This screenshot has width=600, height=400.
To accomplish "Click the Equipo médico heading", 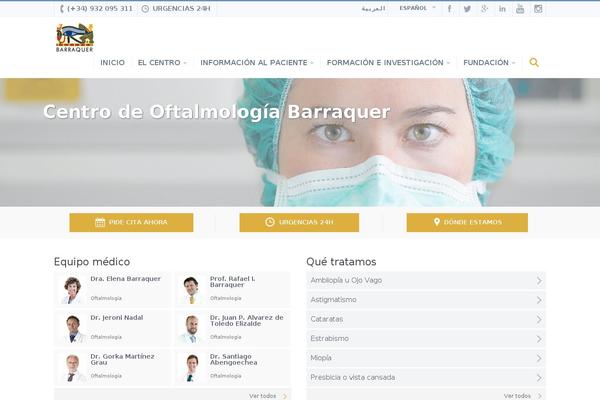I will tap(92, 262).
